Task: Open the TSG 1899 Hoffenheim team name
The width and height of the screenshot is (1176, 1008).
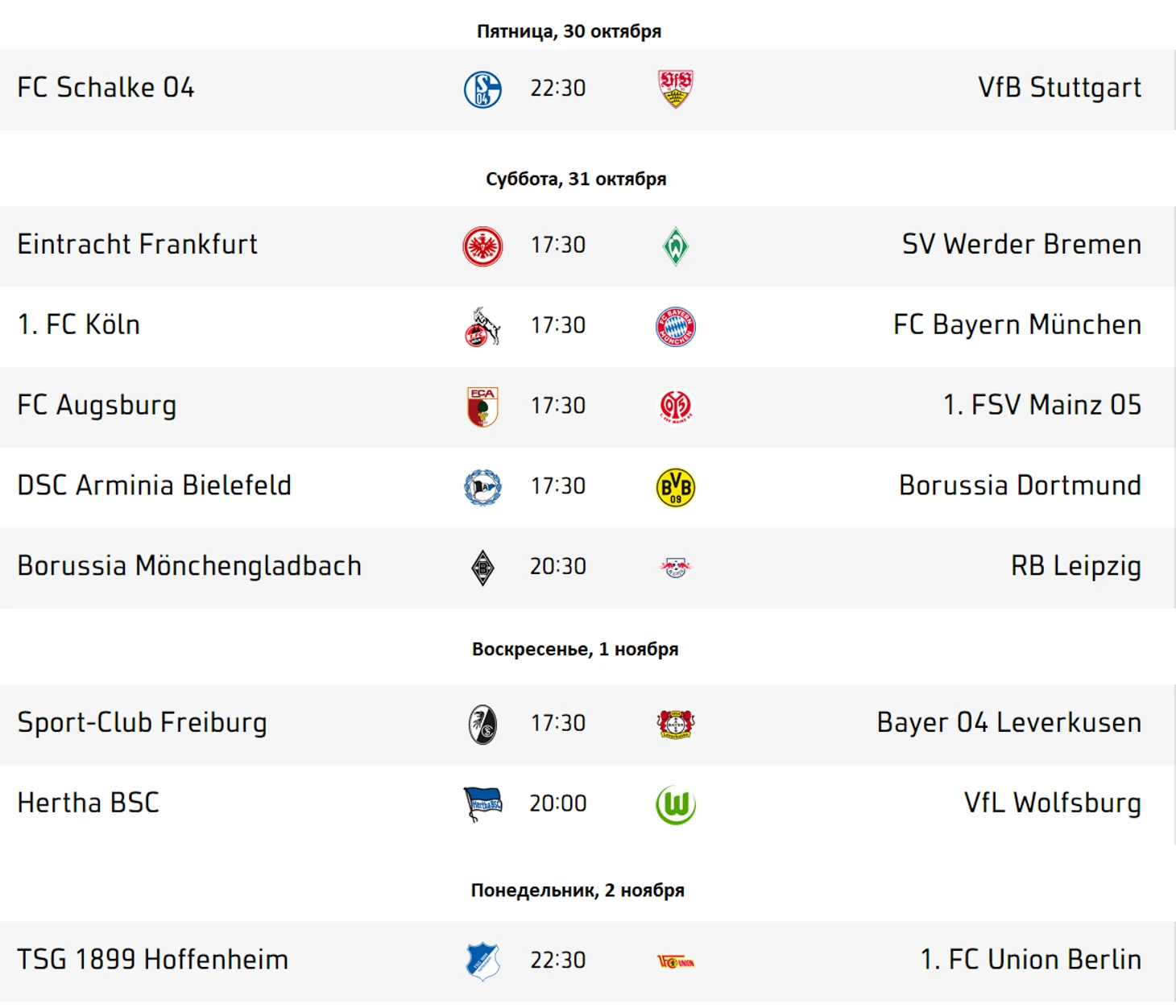Action: [x=153, y=960]
